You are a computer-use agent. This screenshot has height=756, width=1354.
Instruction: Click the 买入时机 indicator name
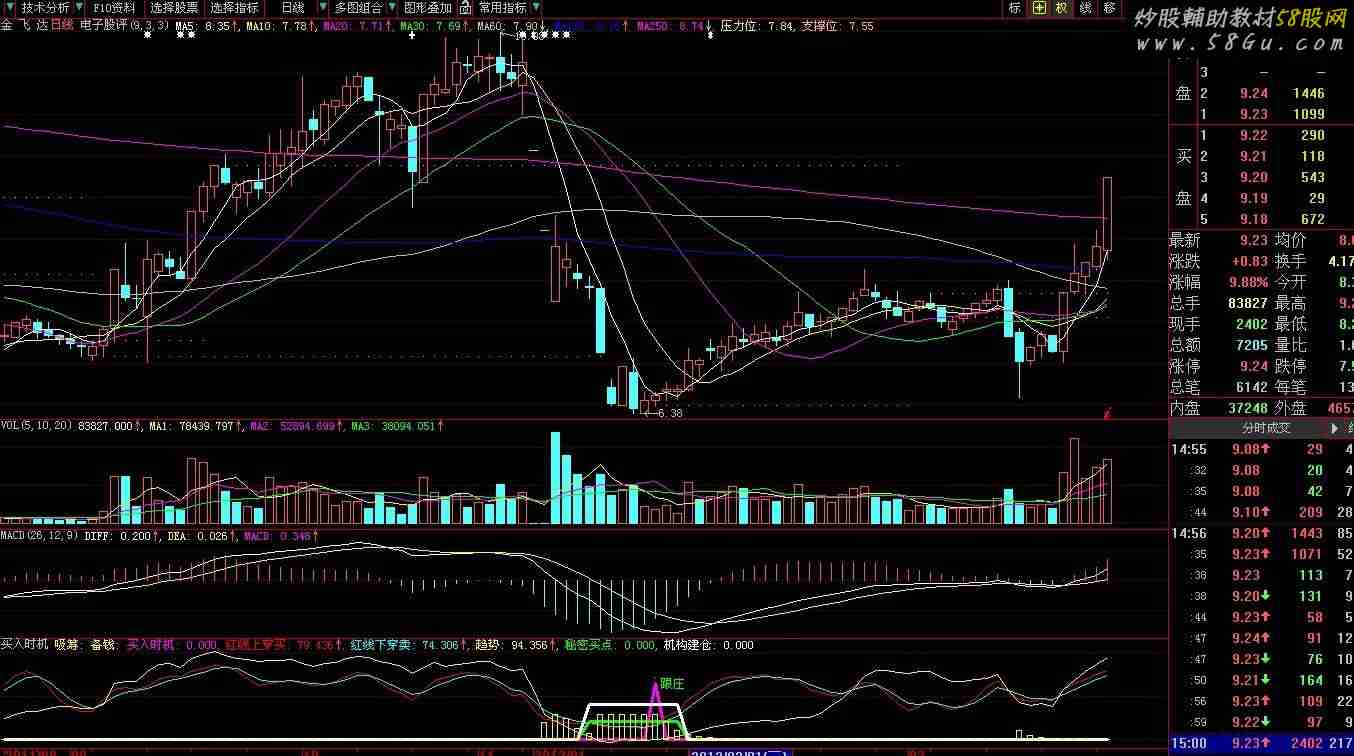tap(24, 645)
